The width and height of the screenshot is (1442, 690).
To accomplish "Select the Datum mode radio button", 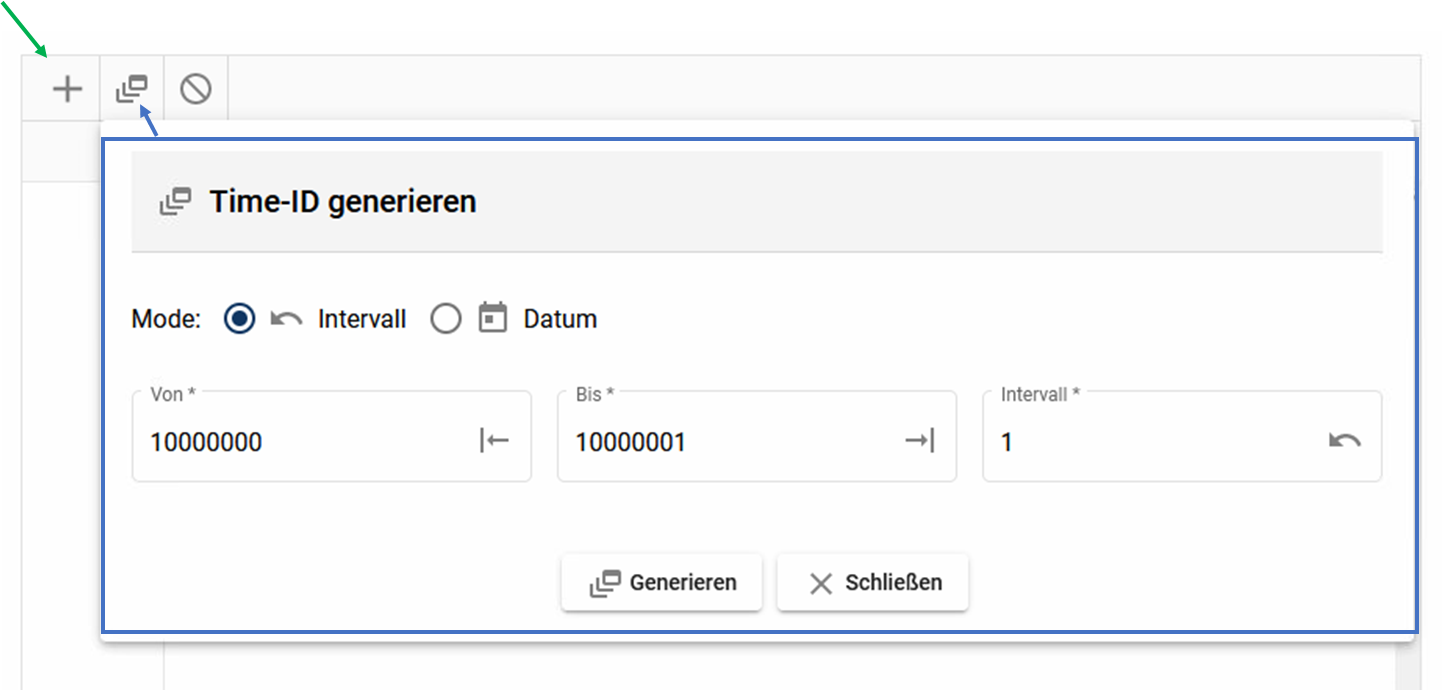I will (445, 319).
